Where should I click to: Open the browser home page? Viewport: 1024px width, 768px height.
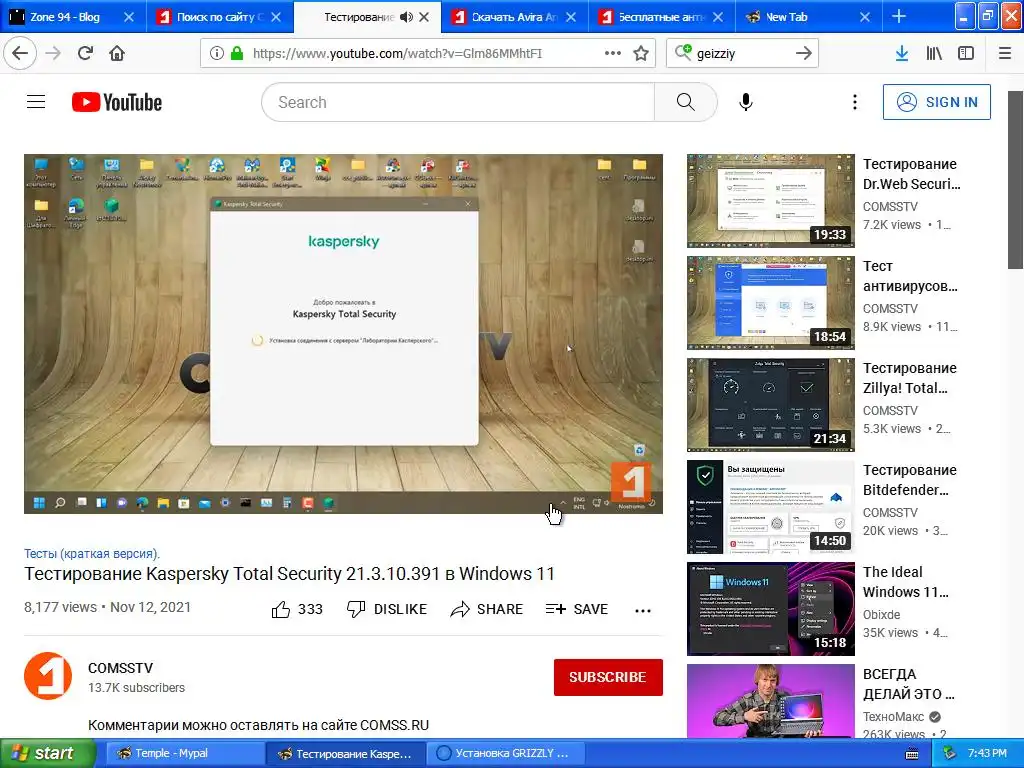tap(117, 54)
